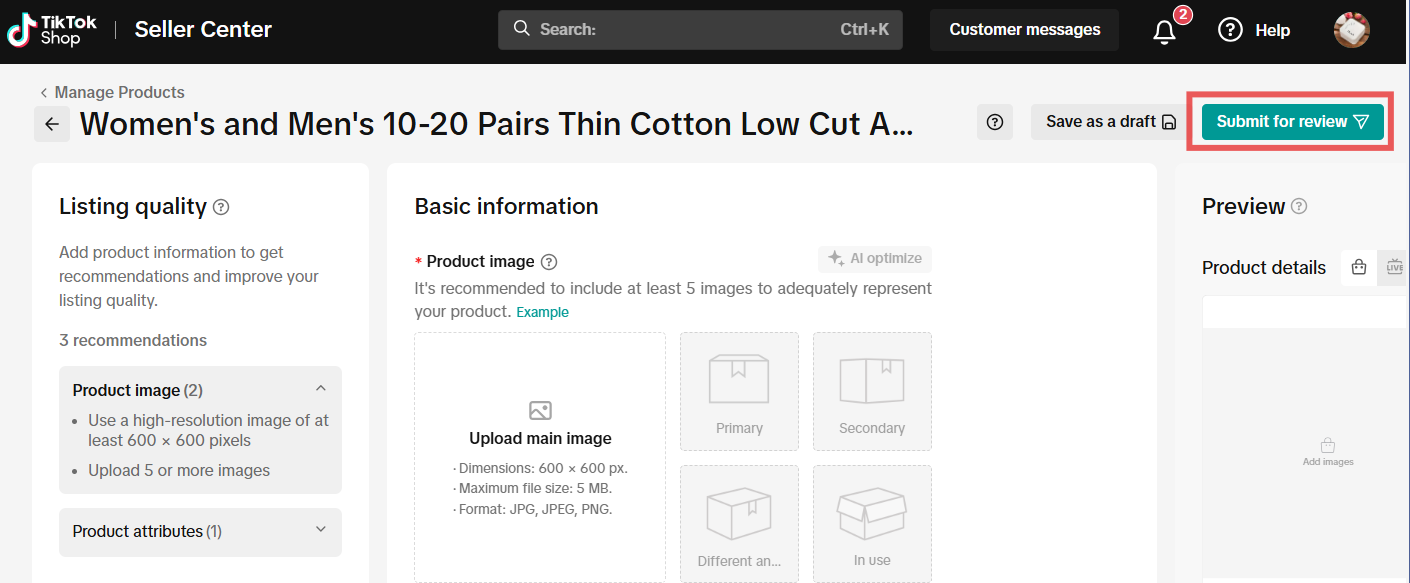This screenshot has width=1410, height=583.
Task: Open the user profile avatar
Action: [1351, 30]
